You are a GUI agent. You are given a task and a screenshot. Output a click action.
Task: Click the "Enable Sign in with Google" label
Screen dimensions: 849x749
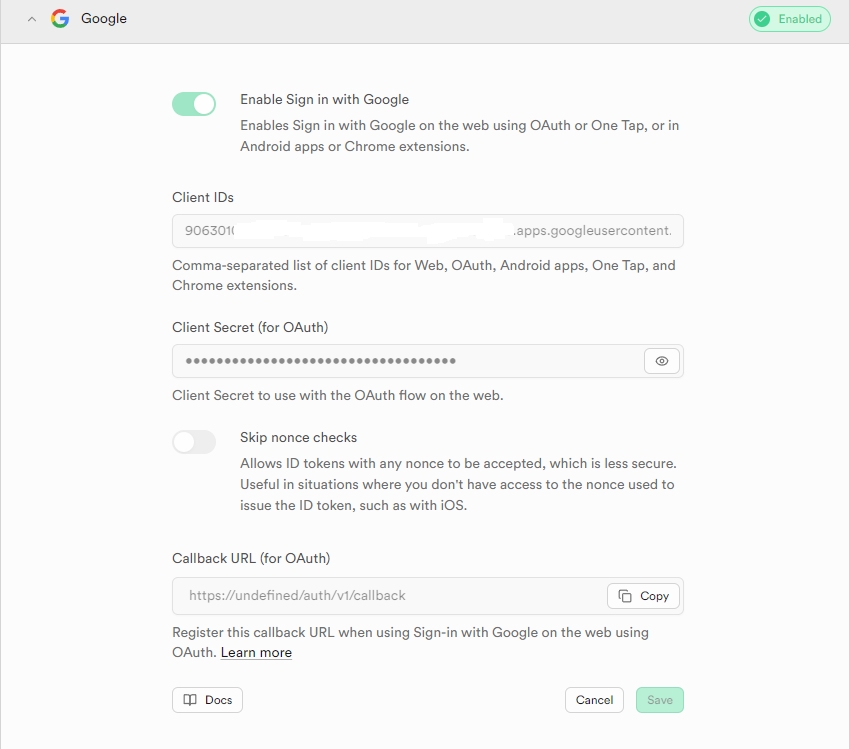click(x=324, y=99)
